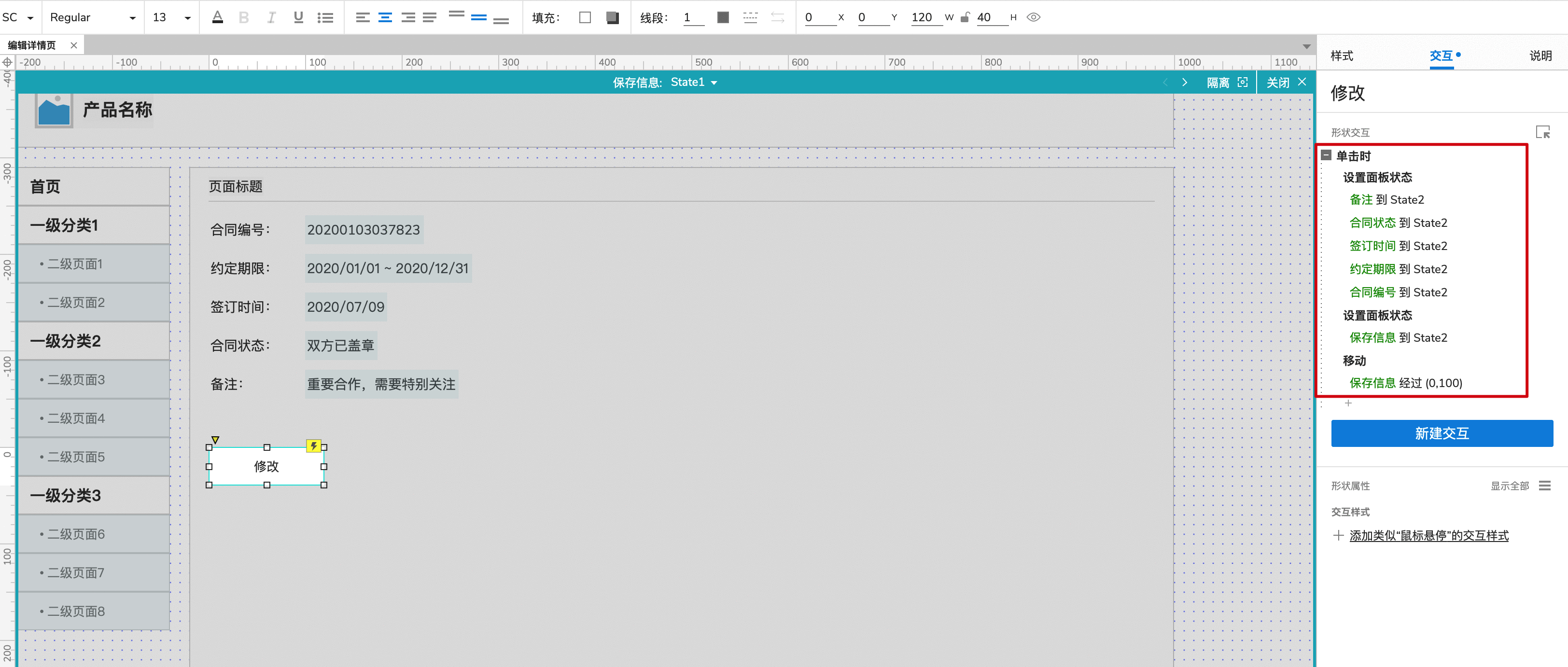Toggle bold formatting

click(x=244, y=18)
